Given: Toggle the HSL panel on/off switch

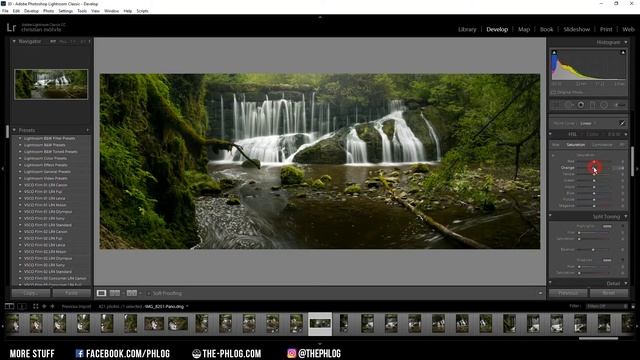Looking at the screenshot, I should pyautogui.click(x=550, y=134).
